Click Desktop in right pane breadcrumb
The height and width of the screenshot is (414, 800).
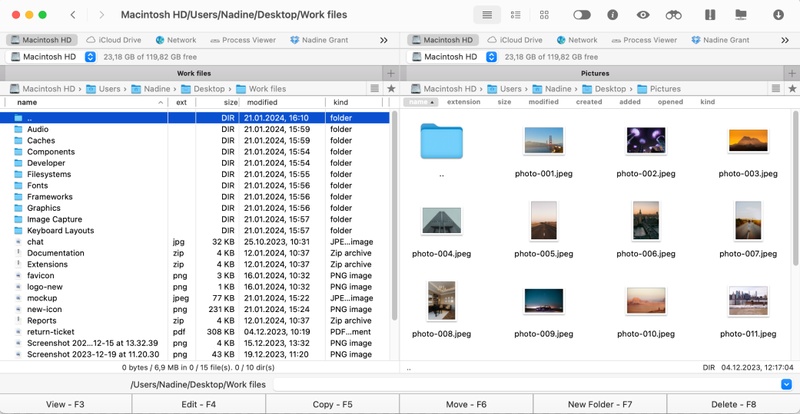pos(604,89)
